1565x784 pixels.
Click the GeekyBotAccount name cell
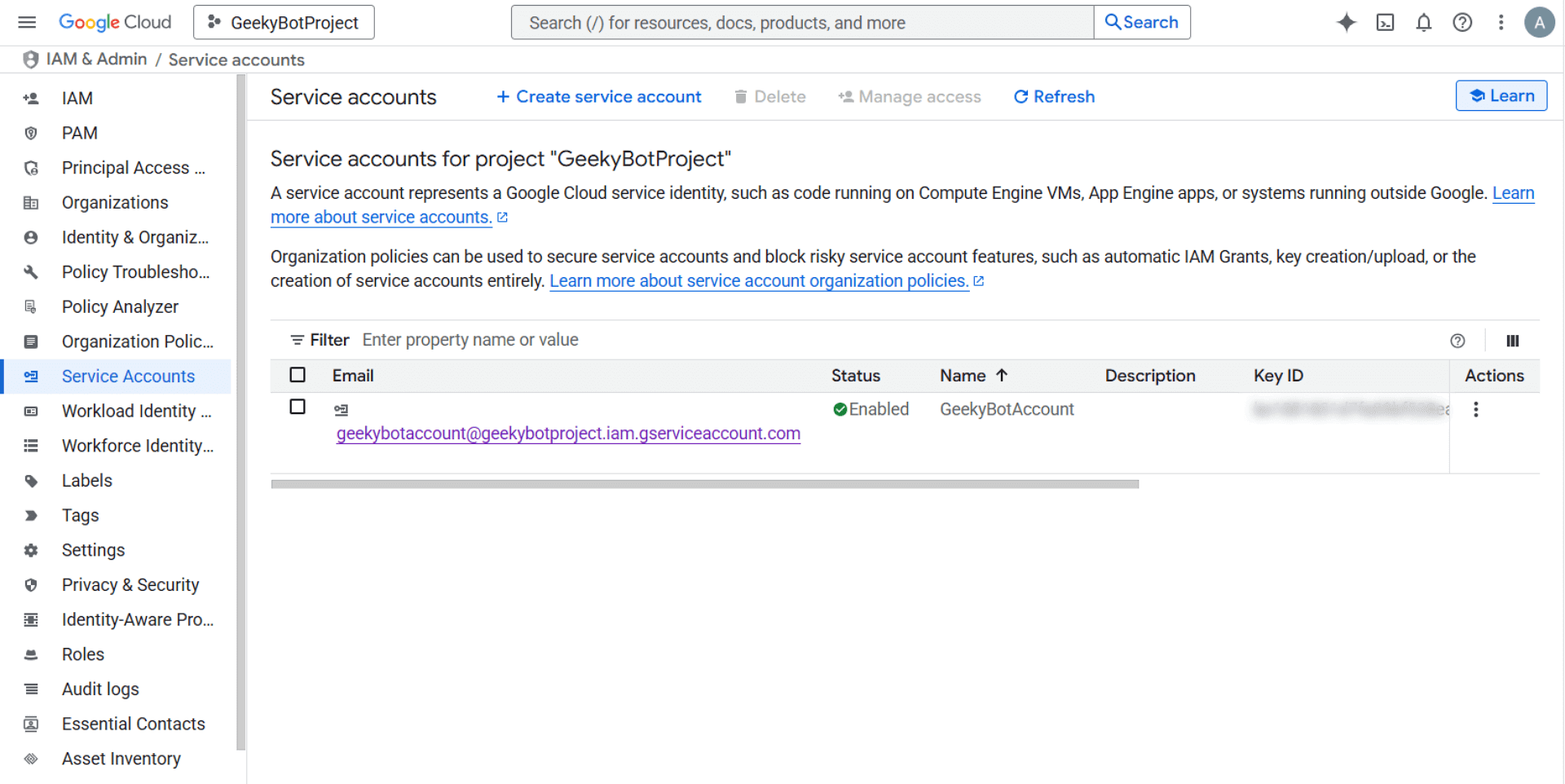point(1007,409)
